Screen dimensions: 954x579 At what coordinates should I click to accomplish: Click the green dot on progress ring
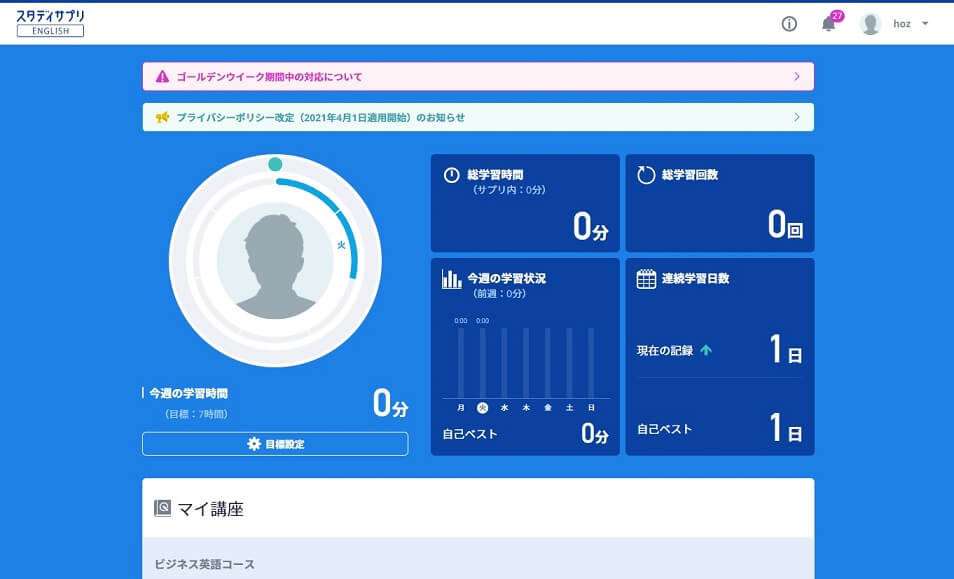coord(275,164)
